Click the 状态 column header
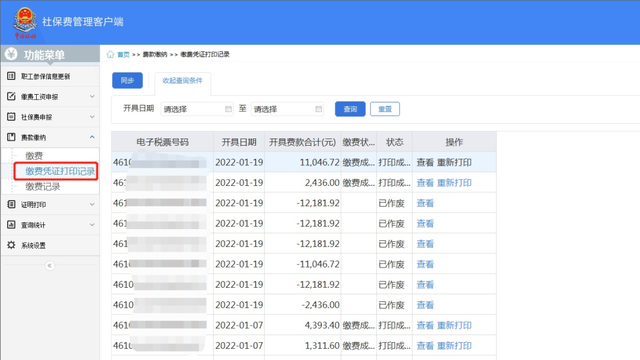Image resolution: width=640 pixels, height=360 pixels. pos(394,142)
